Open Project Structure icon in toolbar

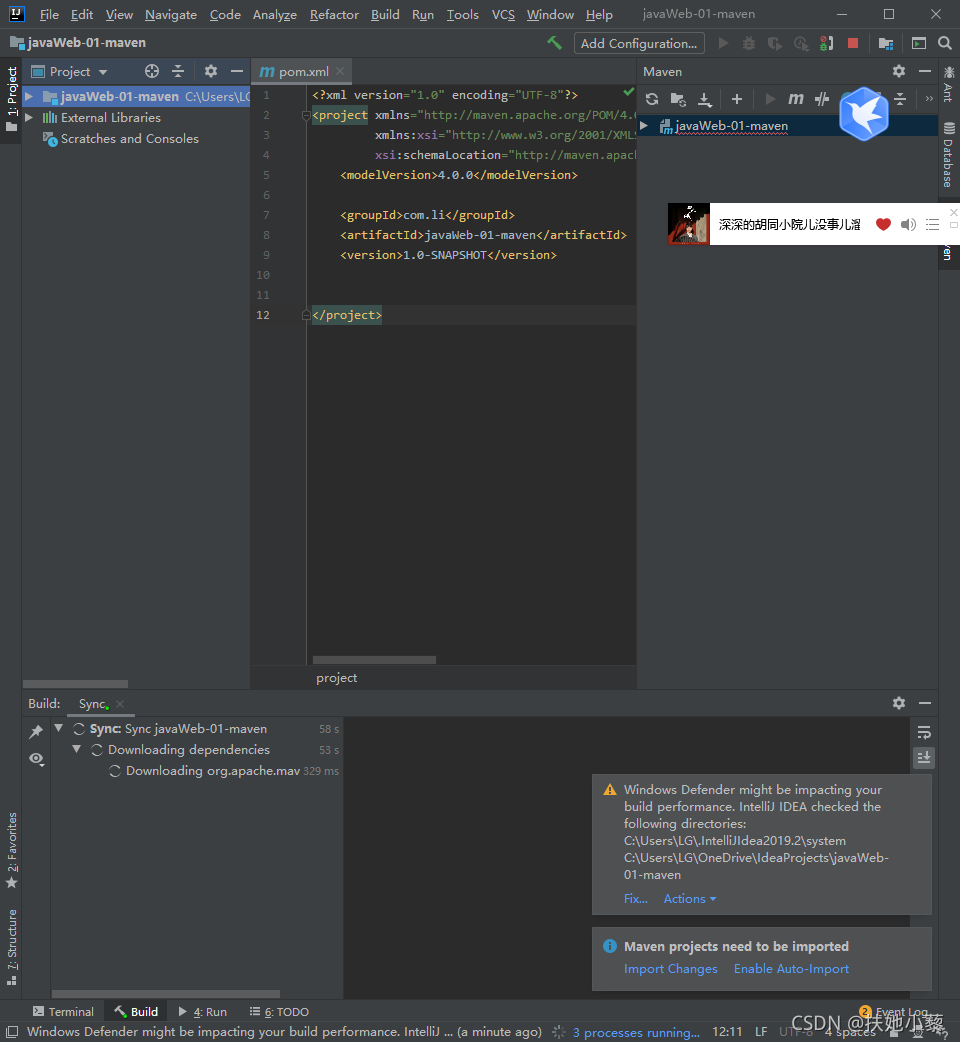click(x=886, y=43)
